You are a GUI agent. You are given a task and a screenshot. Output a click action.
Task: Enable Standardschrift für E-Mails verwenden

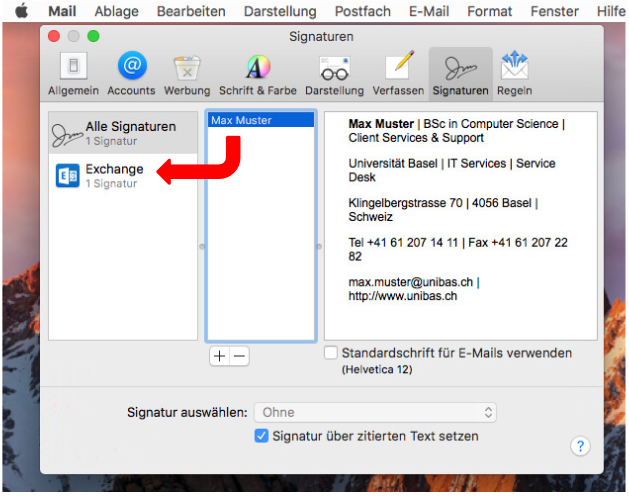tap(331, 353)
